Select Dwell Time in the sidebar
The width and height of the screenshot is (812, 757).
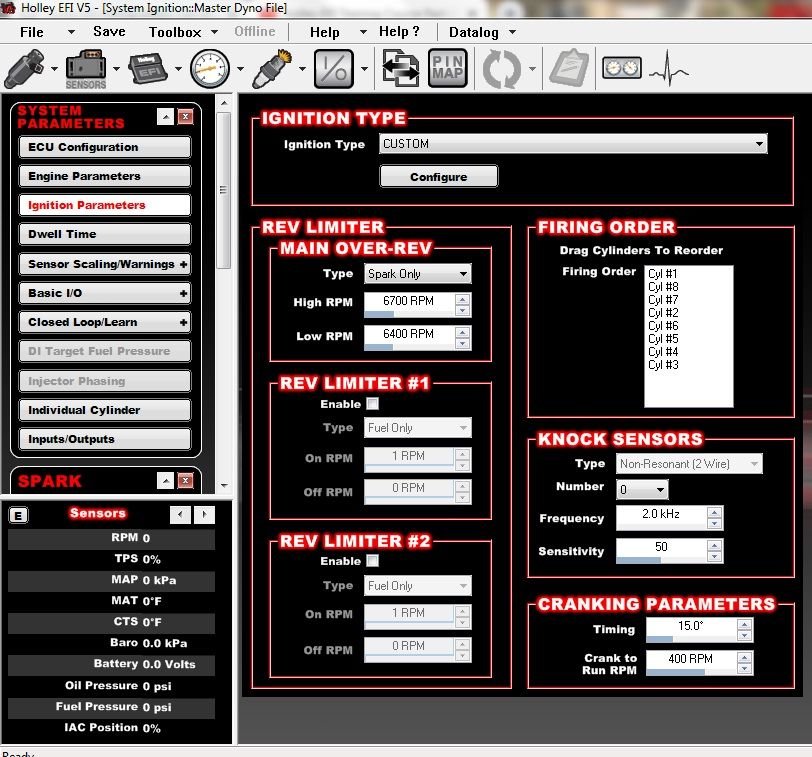pos(104,234)
